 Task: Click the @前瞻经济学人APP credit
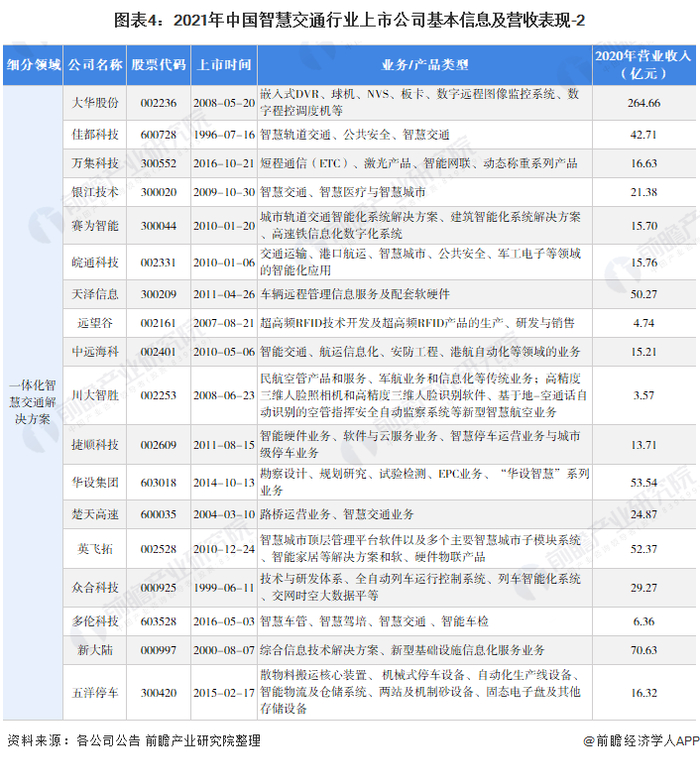(x=641, y=741)
